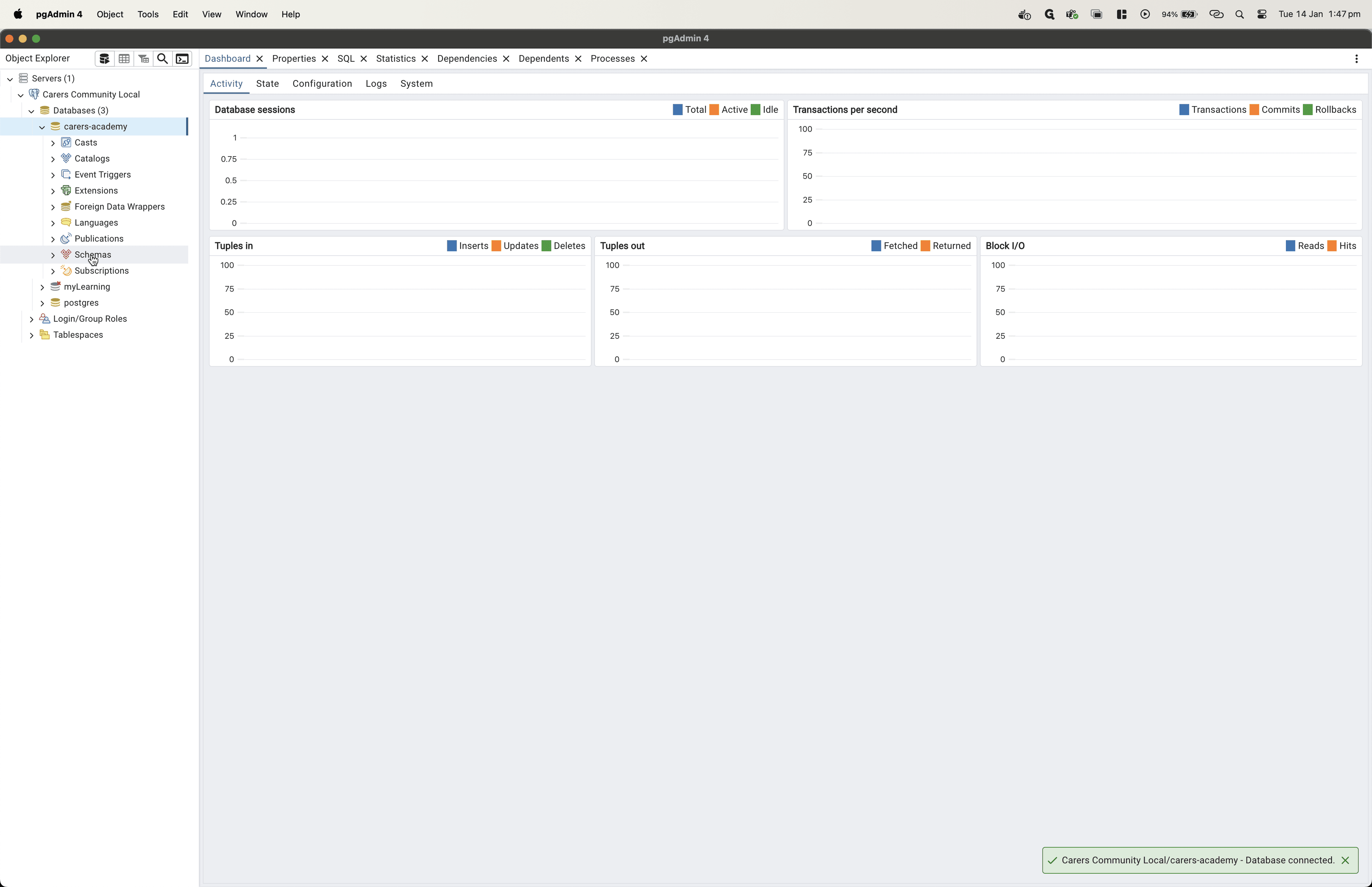
Task: Open the Dependents tab
Action: coord(543,59)
